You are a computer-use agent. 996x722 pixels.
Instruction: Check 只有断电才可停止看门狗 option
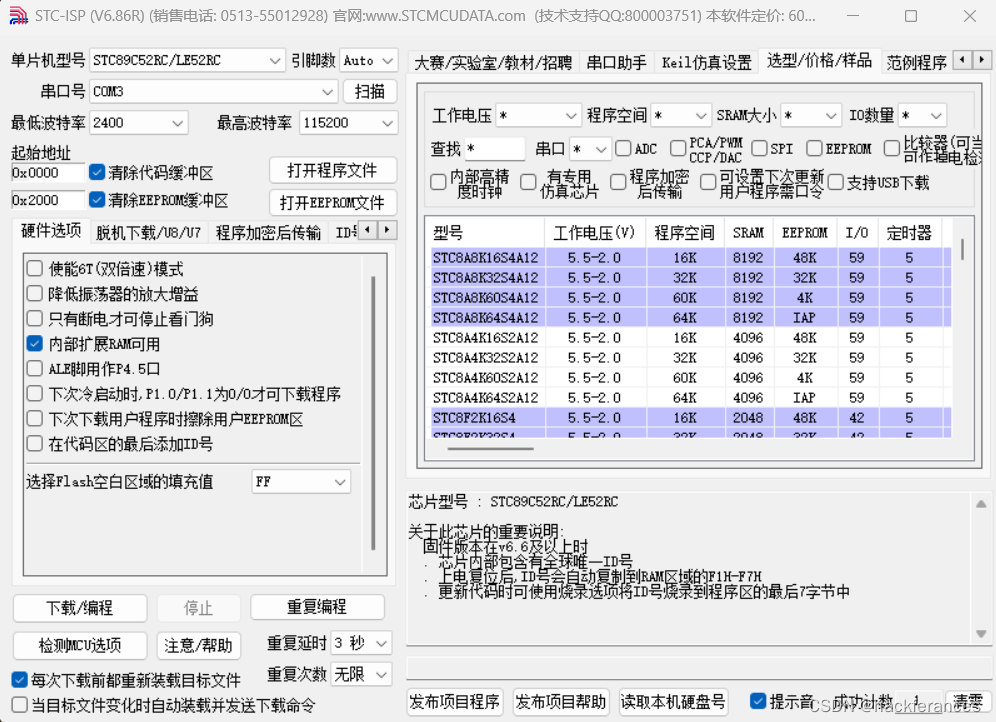click(x=35, y=318)
